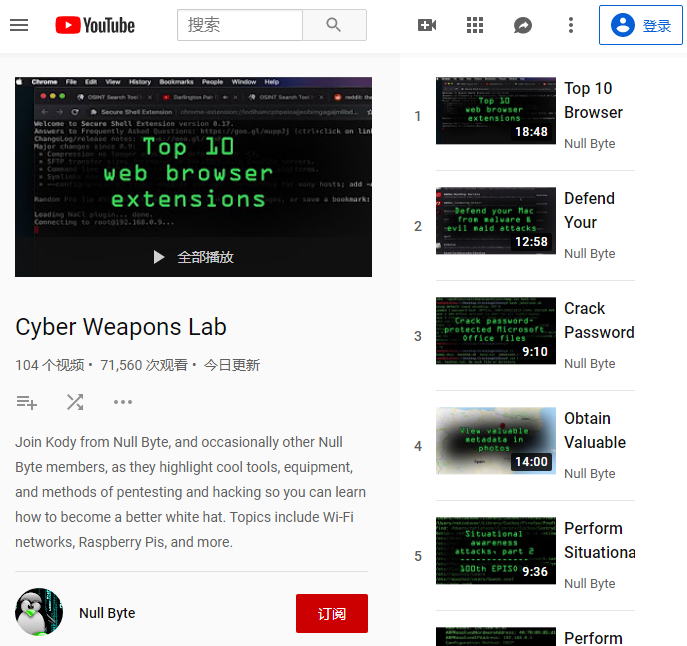Save playlist with the add-to-list icon

point(27,402)
